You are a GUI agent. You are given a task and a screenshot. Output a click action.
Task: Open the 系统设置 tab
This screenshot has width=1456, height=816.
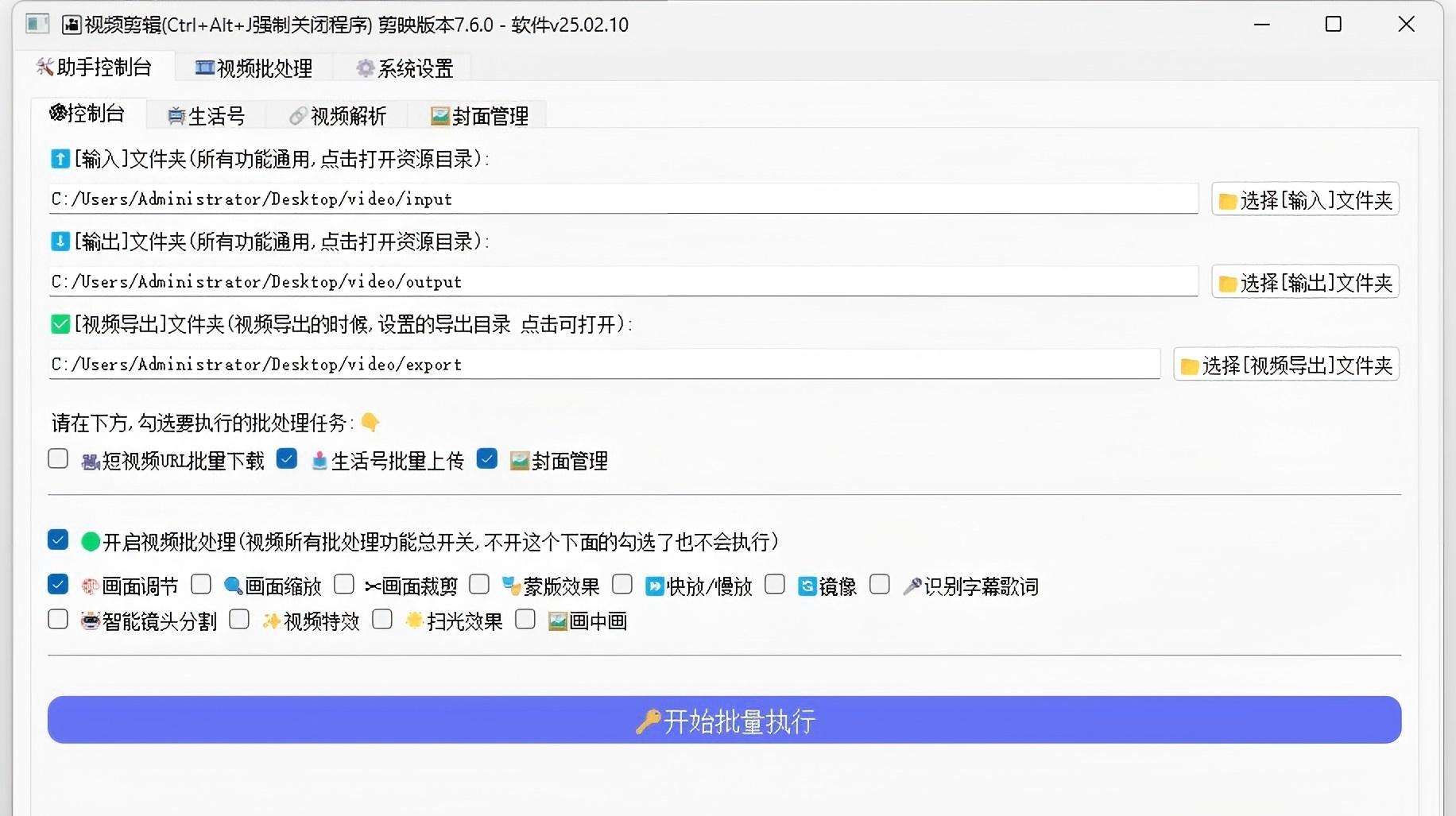point(404,68)
